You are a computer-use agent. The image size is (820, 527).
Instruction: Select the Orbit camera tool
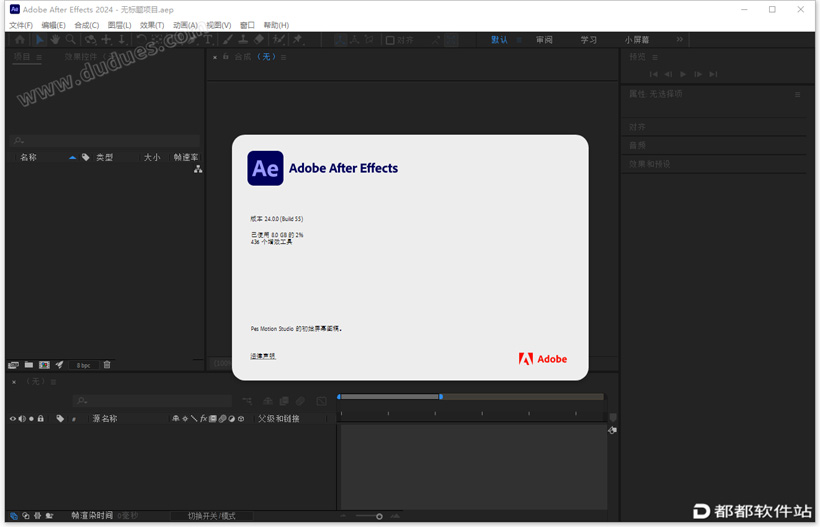pyautogui.click(x=90, y=40)
